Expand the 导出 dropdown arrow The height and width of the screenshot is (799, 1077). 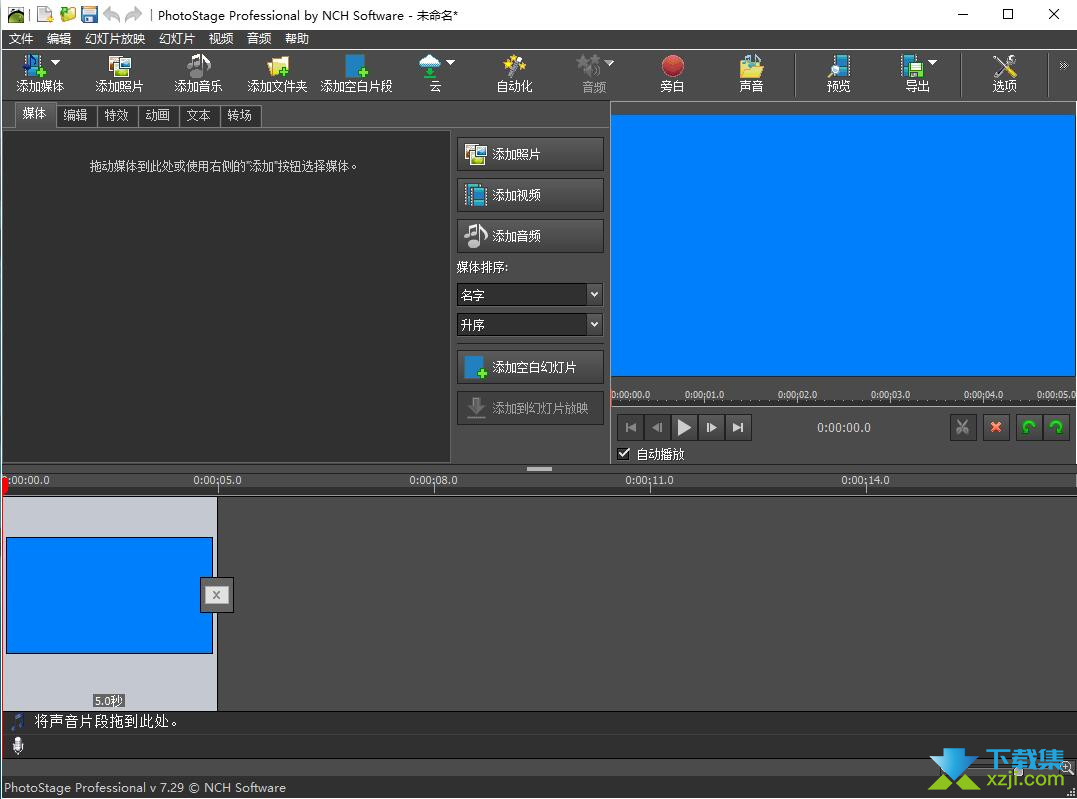click(x=933, y=63)
